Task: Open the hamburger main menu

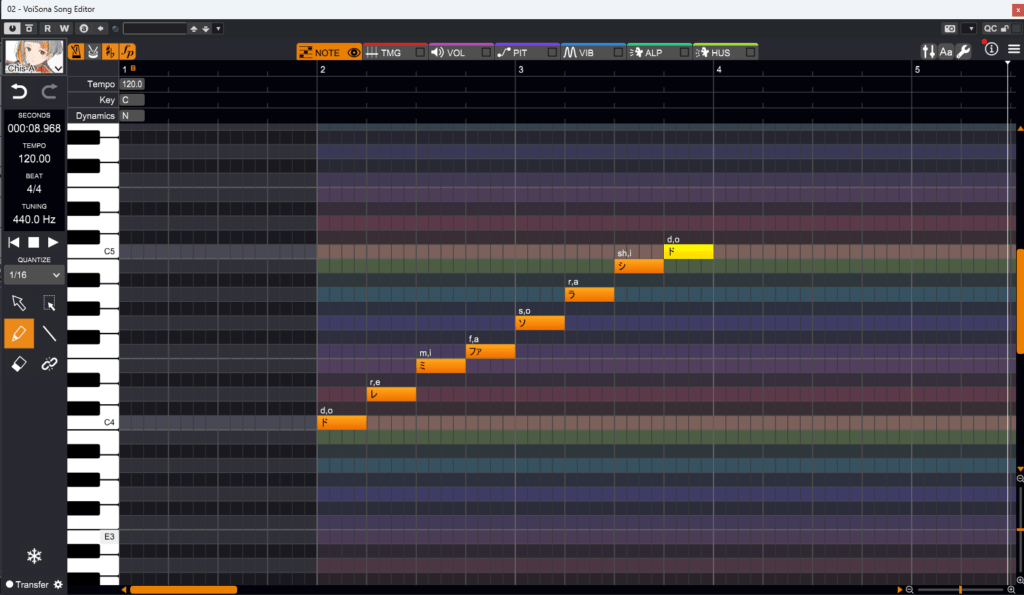Action: click(x=1014, y=50)
